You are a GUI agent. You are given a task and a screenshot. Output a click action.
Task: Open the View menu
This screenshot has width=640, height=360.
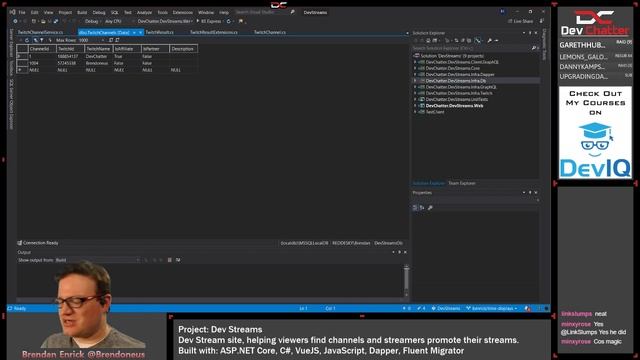point(48,13)
